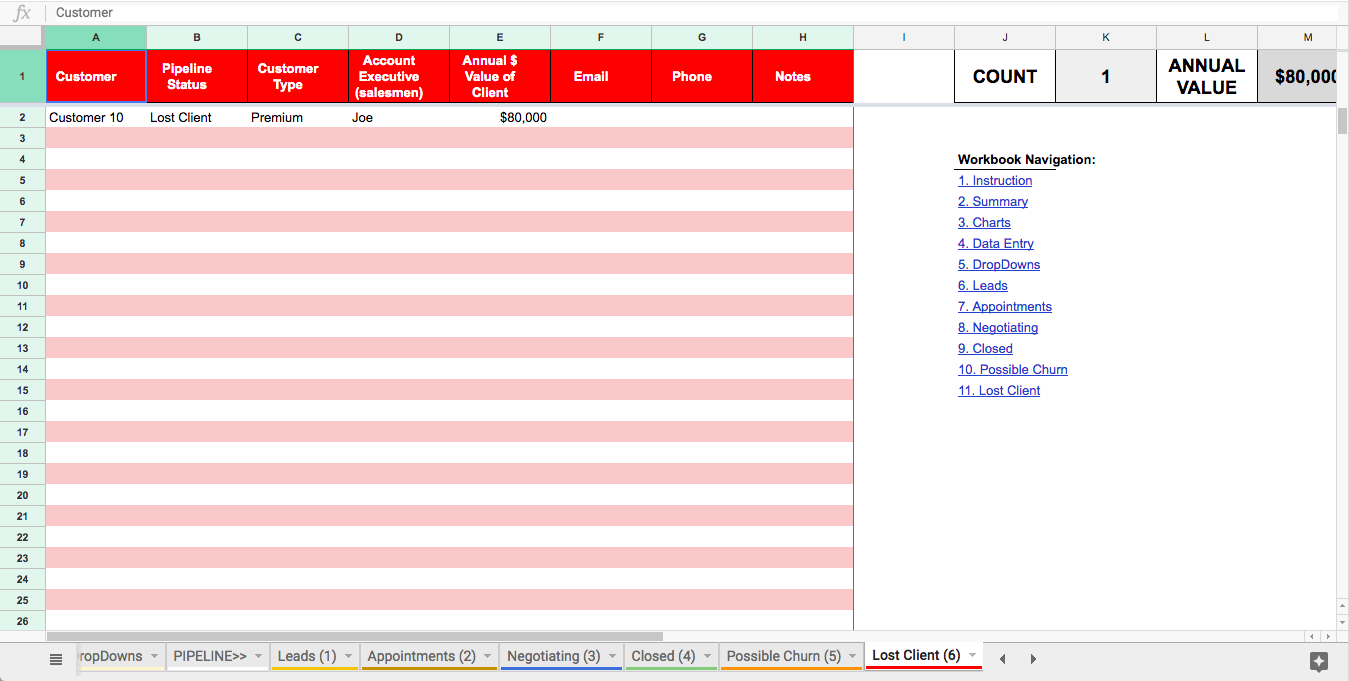Select the Account Executive (salesmen) header cell

[x=399, y=76]
